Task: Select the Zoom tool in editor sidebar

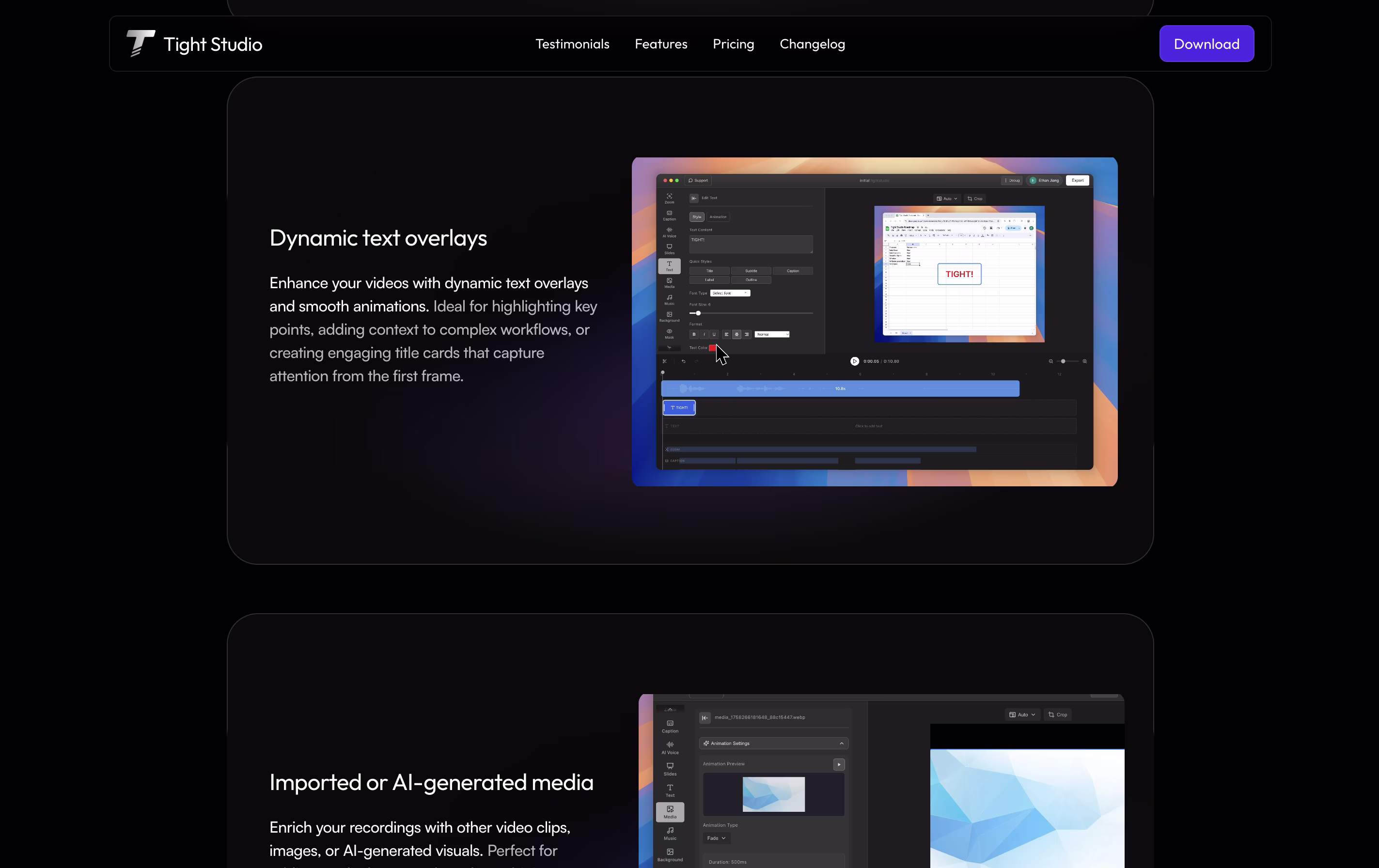Action: (669, 198)
